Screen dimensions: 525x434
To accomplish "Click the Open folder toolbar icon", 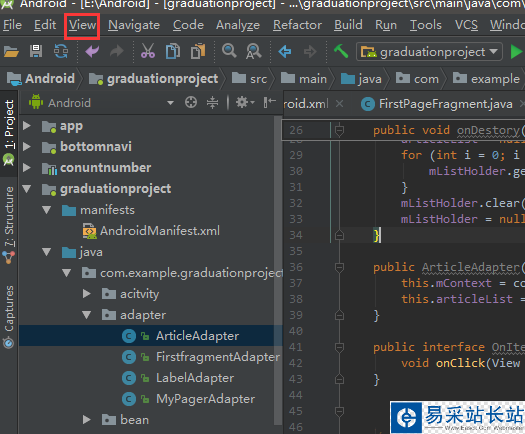I will pos(11,52).
